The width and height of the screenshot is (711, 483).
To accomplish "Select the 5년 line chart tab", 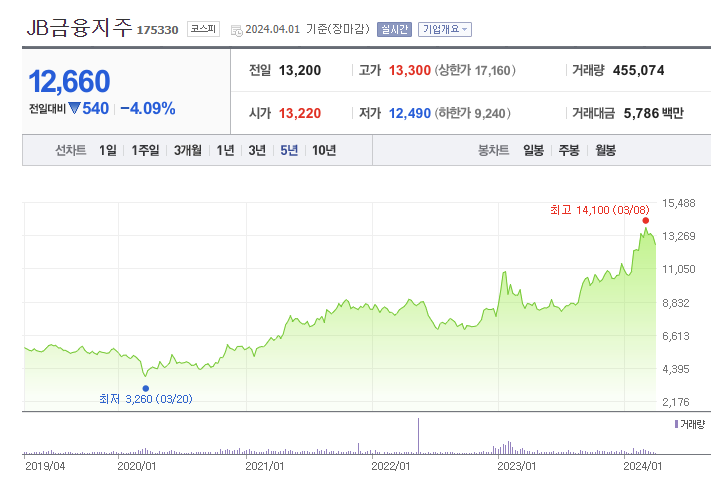I will (289, 150).
